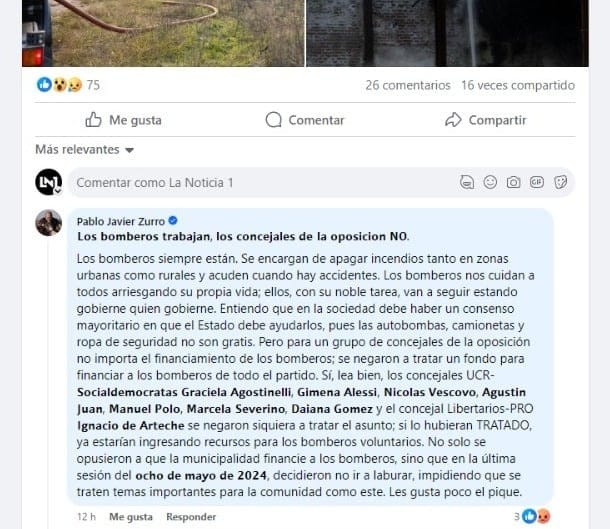Open the 16 veces compartido link
Screen dimensions: 610x529
(x=518, y=85)
